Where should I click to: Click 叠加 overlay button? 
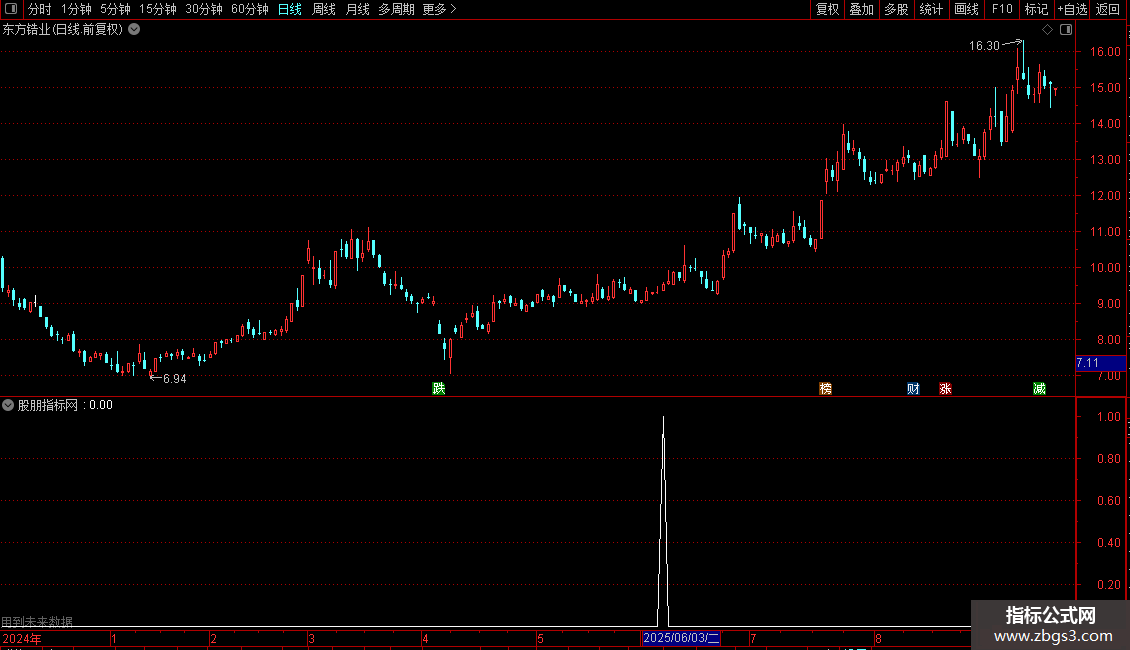tap(861, 9)
